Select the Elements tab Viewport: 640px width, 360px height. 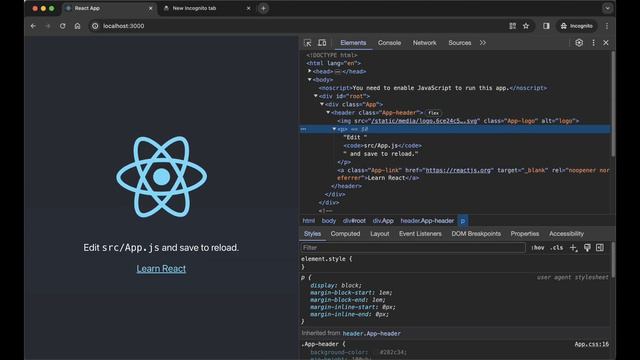point(353,43)
